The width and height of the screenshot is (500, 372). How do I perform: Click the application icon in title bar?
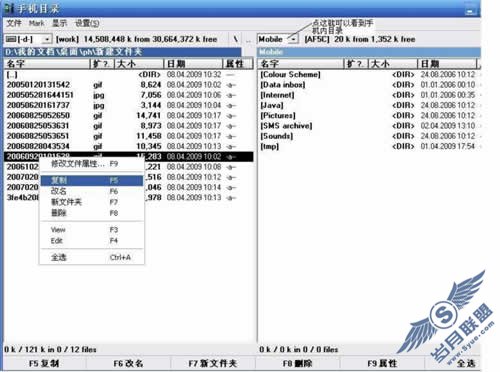click(x=9, y=8)
